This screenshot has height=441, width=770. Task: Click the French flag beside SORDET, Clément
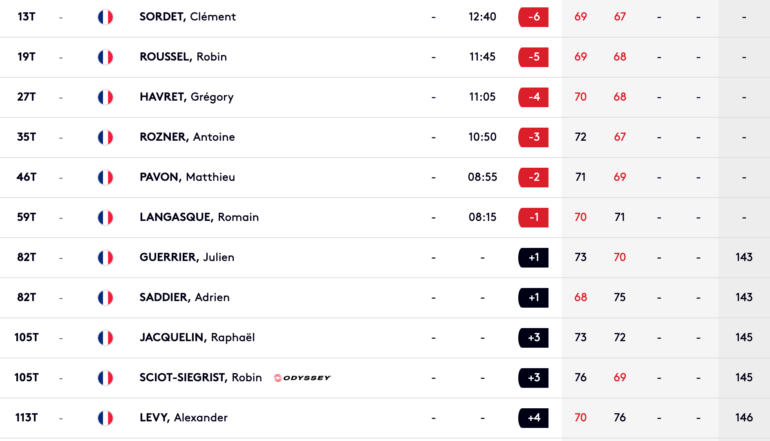click(x=105, y=17)
